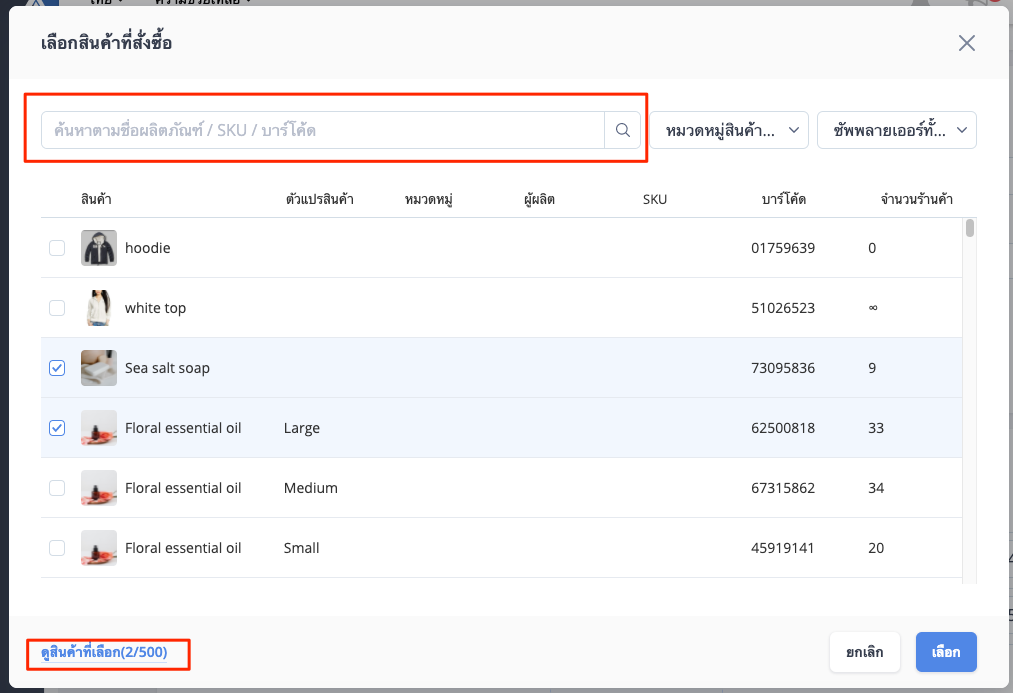Click the ผู้ผลิต column header
Image resolution: width=1013 pixels, height=693 pixels.
tap(539, 199)
